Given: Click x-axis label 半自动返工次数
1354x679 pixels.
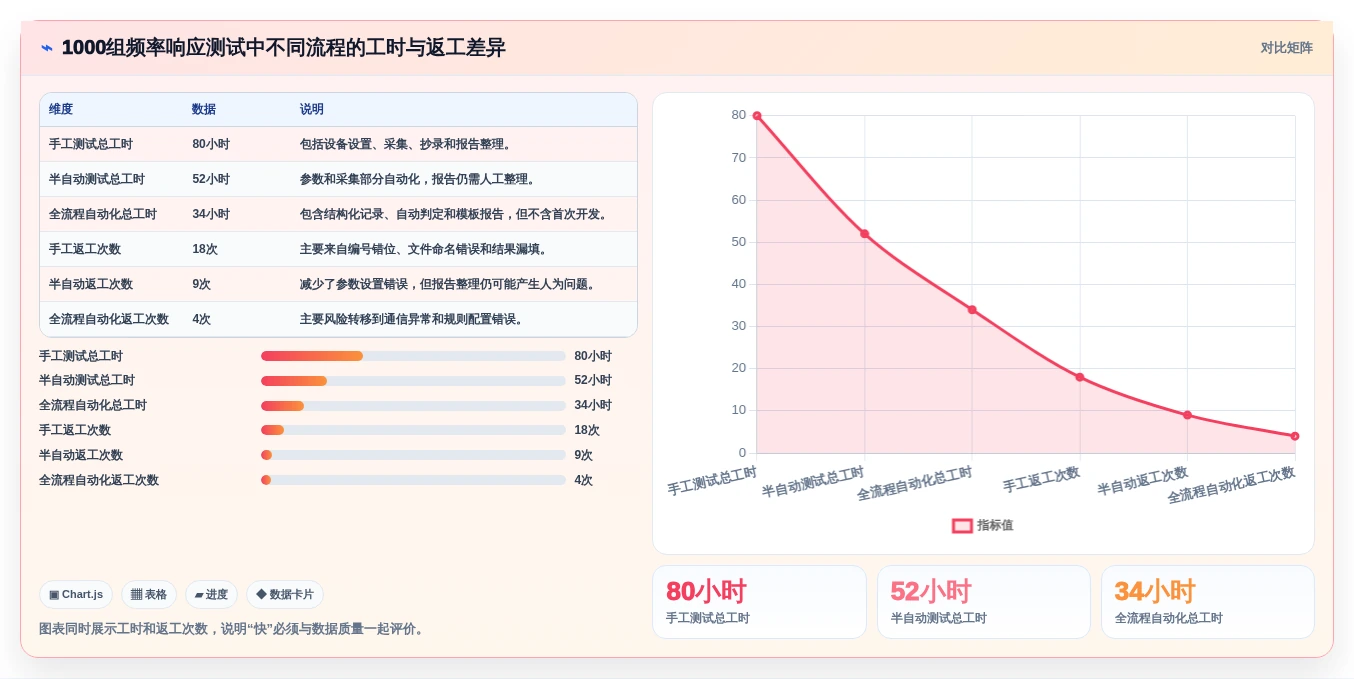Looking at the screenshot, I should (x=1142, y=481).
